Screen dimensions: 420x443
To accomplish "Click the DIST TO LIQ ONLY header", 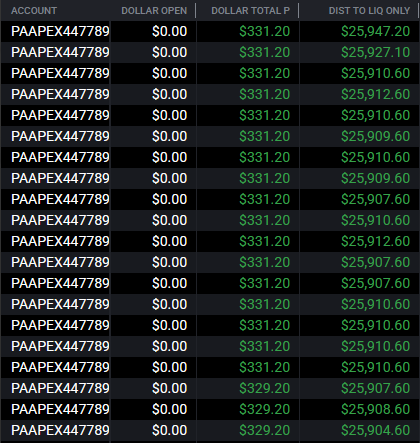I will [x=369, y=11].
